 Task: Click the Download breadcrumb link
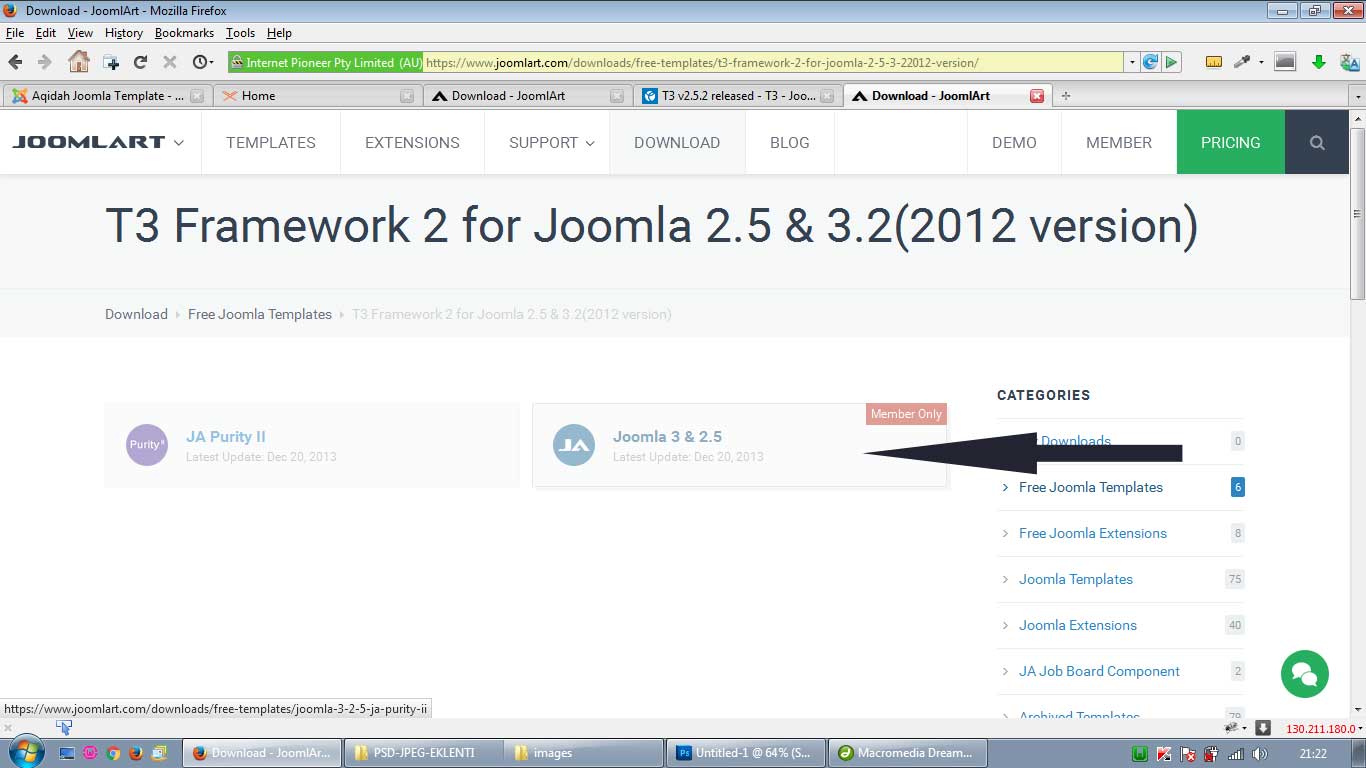coord(136,314)
